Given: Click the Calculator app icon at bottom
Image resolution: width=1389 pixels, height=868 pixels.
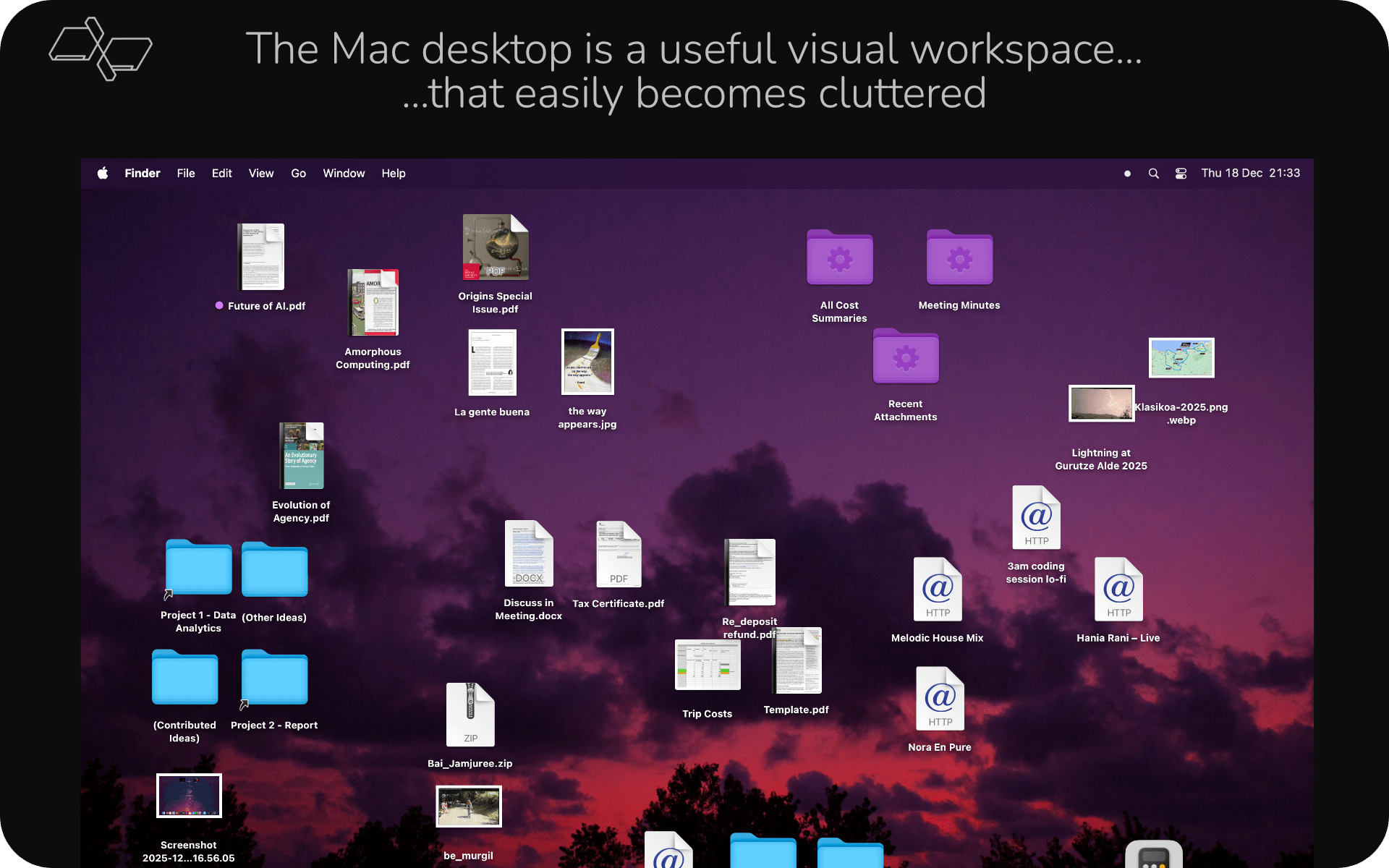Looking at the screenshot, I should pyautogui.click(x=1154, y=854).
